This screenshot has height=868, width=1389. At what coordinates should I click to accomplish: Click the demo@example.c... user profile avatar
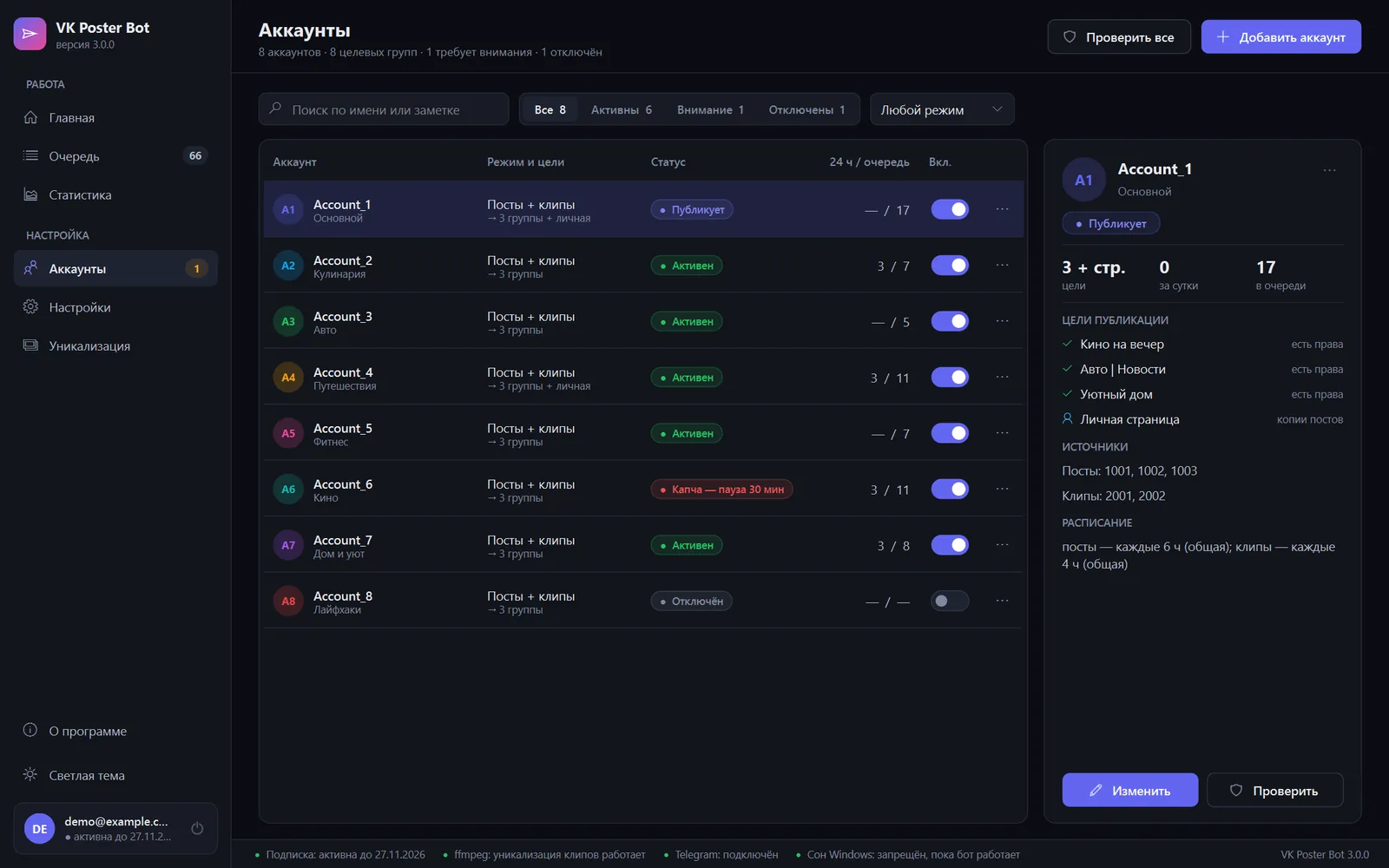pyautogui.click(x=40, y=828)
